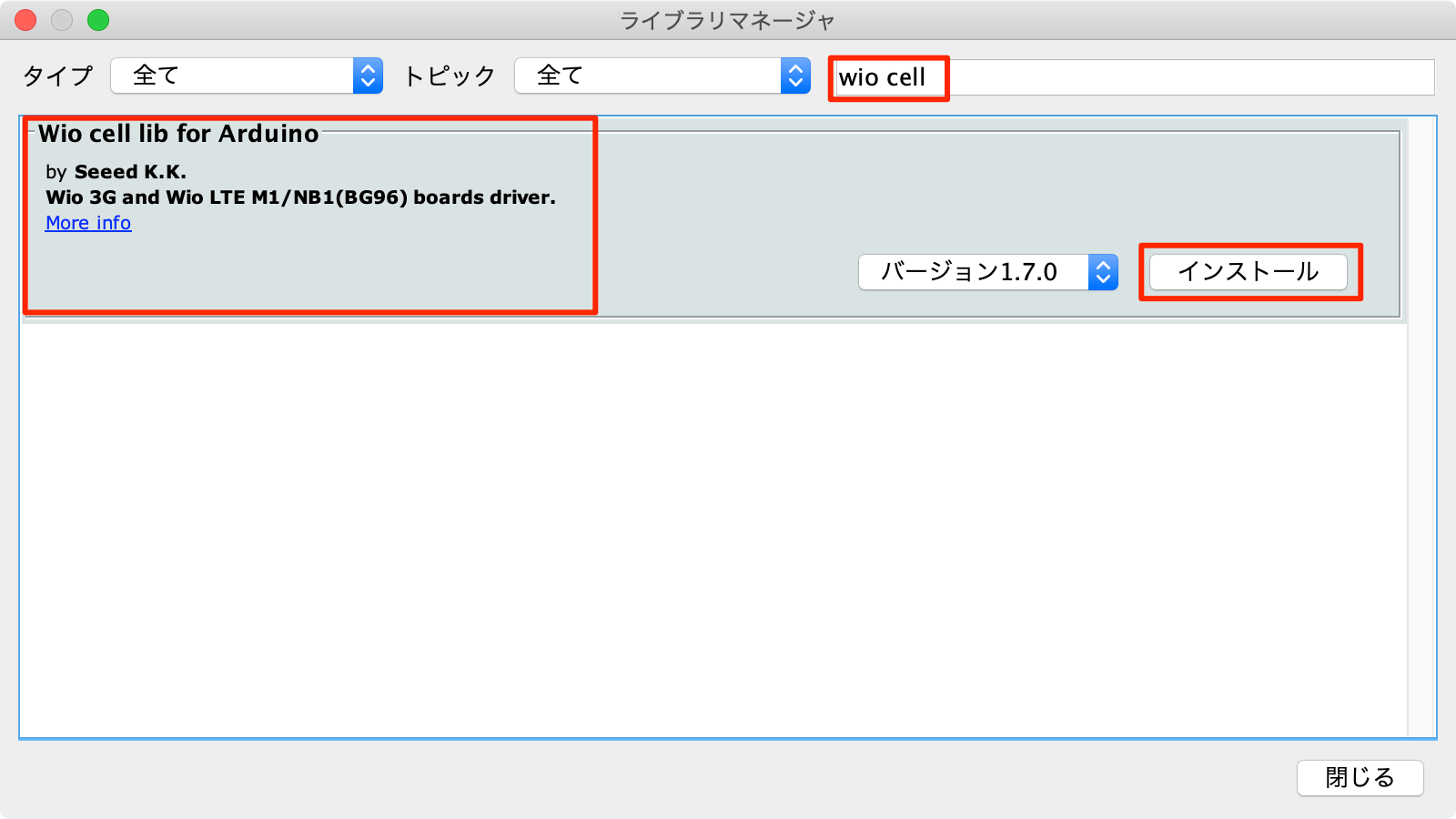The height and width of the screenshot is (819, 1456).
Task: Click the library list vertical scrollbar track
Action: pos(1421,428)
